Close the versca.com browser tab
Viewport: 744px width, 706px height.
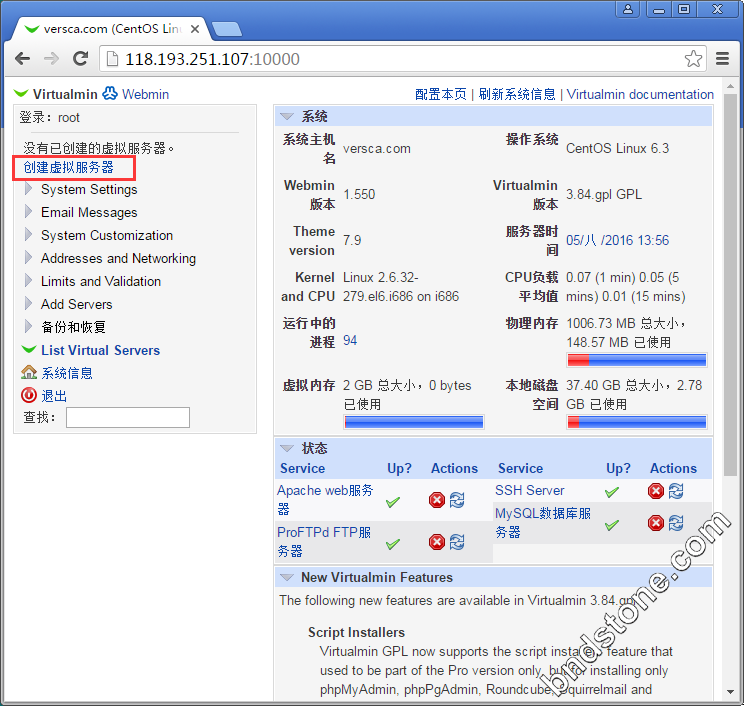pyautogui.click(x=194, y=29)
